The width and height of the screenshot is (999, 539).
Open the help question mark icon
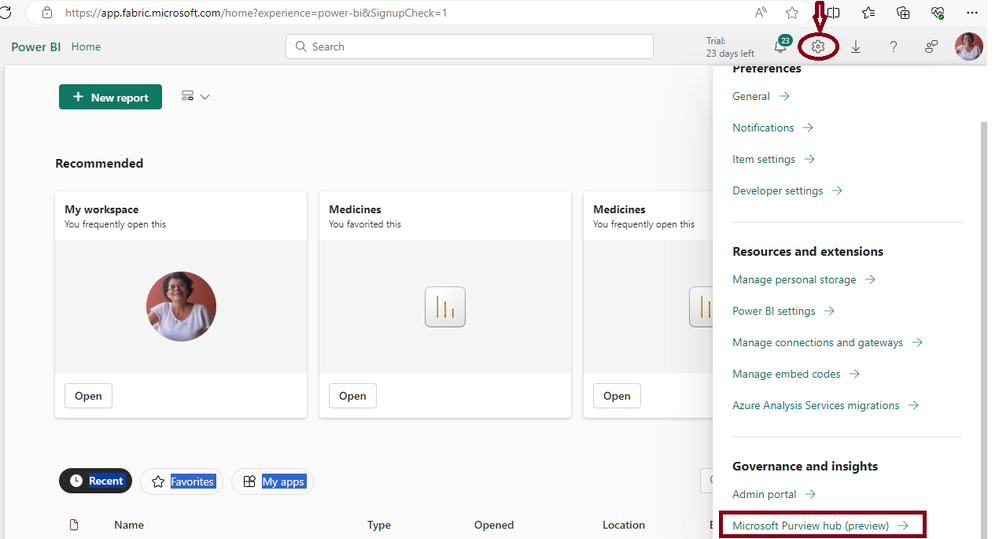(x=893, y=47)
